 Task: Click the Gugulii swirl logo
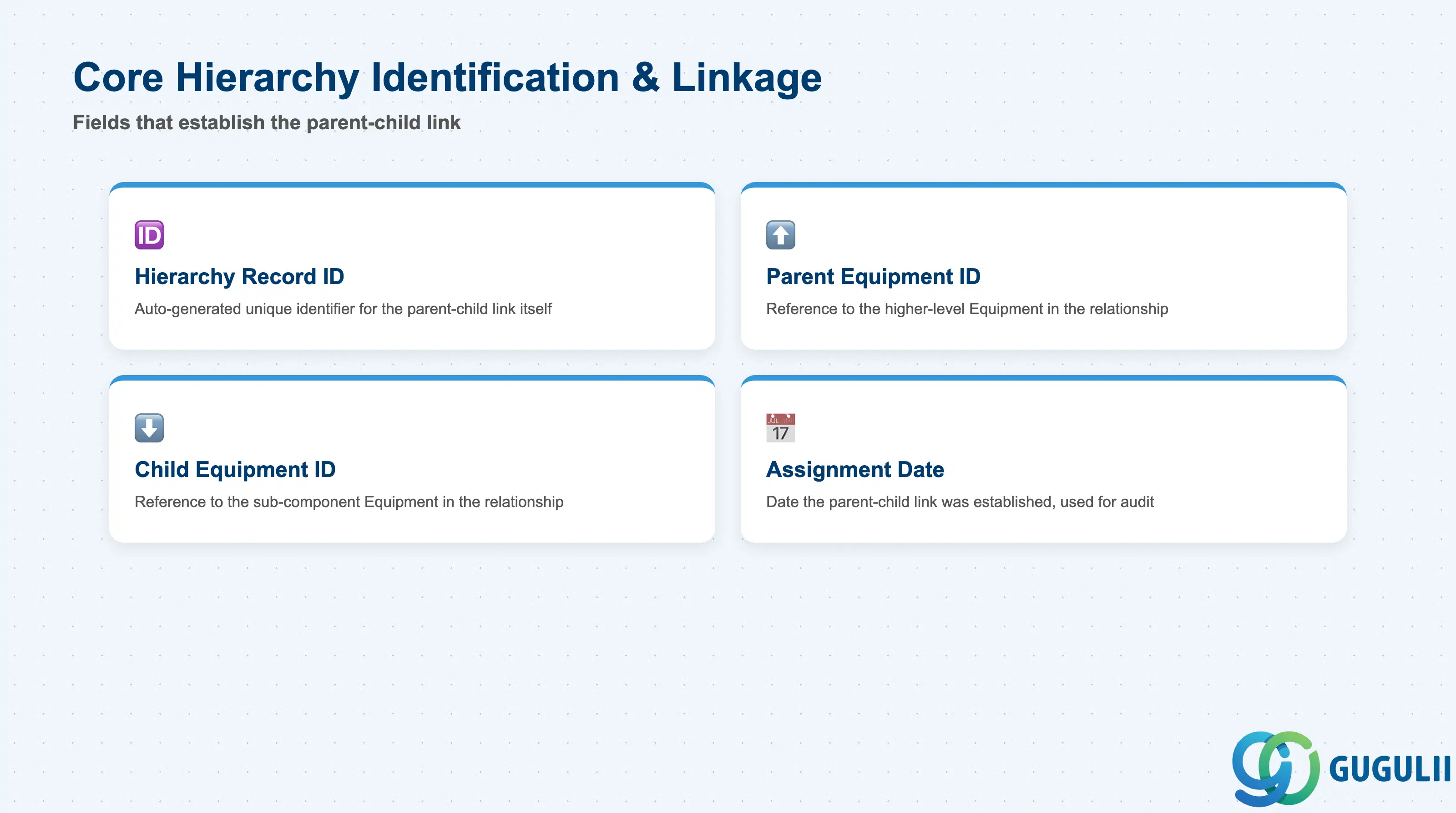[x=1276, y=768]
